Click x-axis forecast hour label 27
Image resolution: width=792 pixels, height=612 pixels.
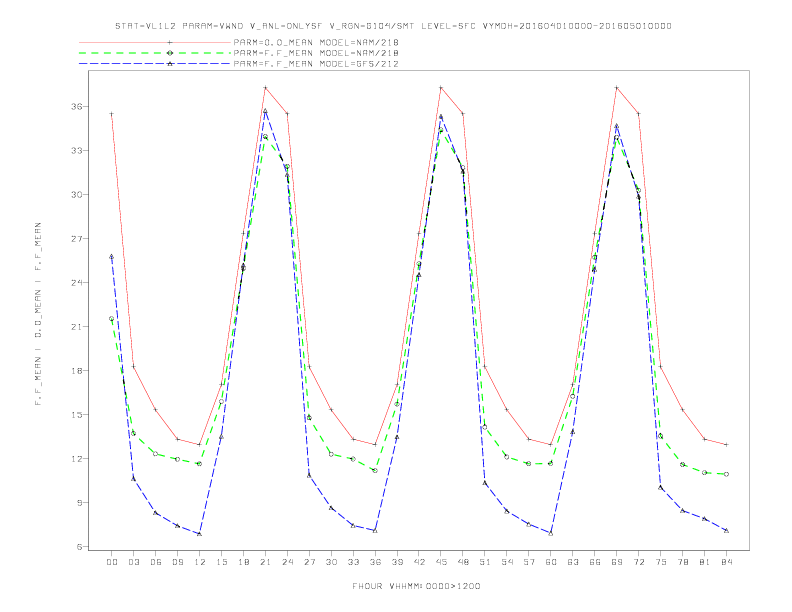pyautogui.click(x=309, y=562)
